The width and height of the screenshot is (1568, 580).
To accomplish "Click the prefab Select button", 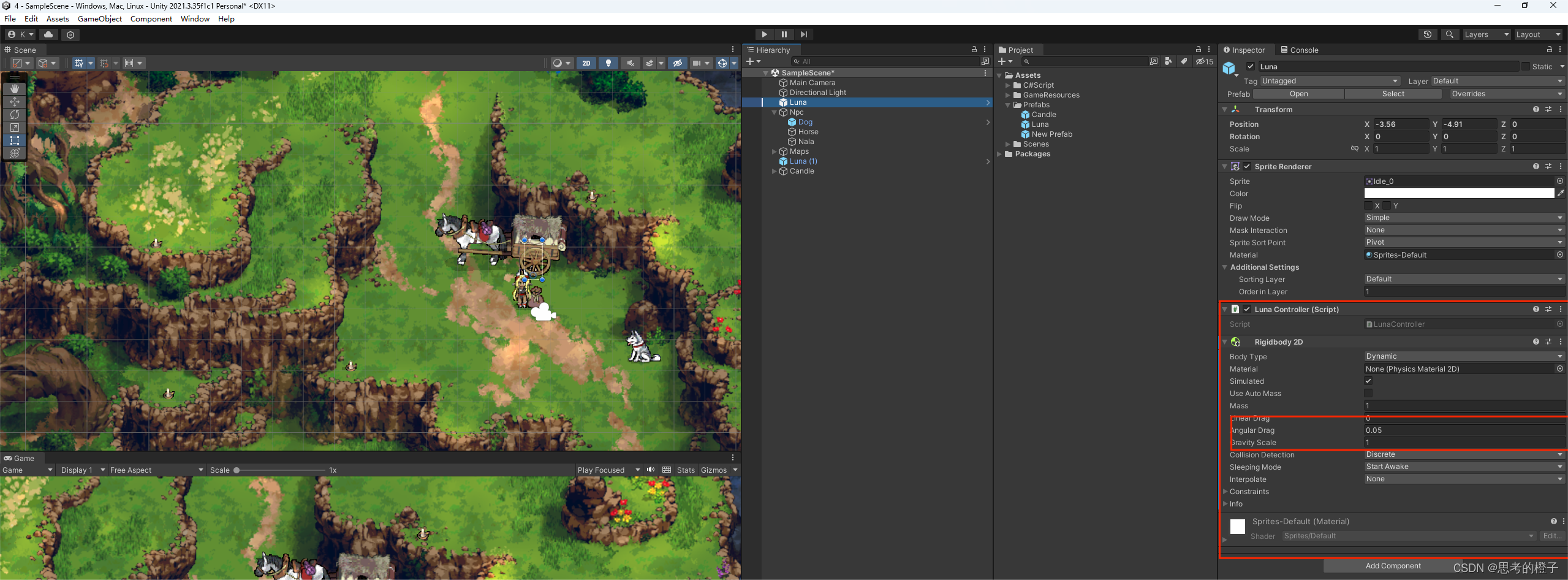I will tap(1393, 94).
